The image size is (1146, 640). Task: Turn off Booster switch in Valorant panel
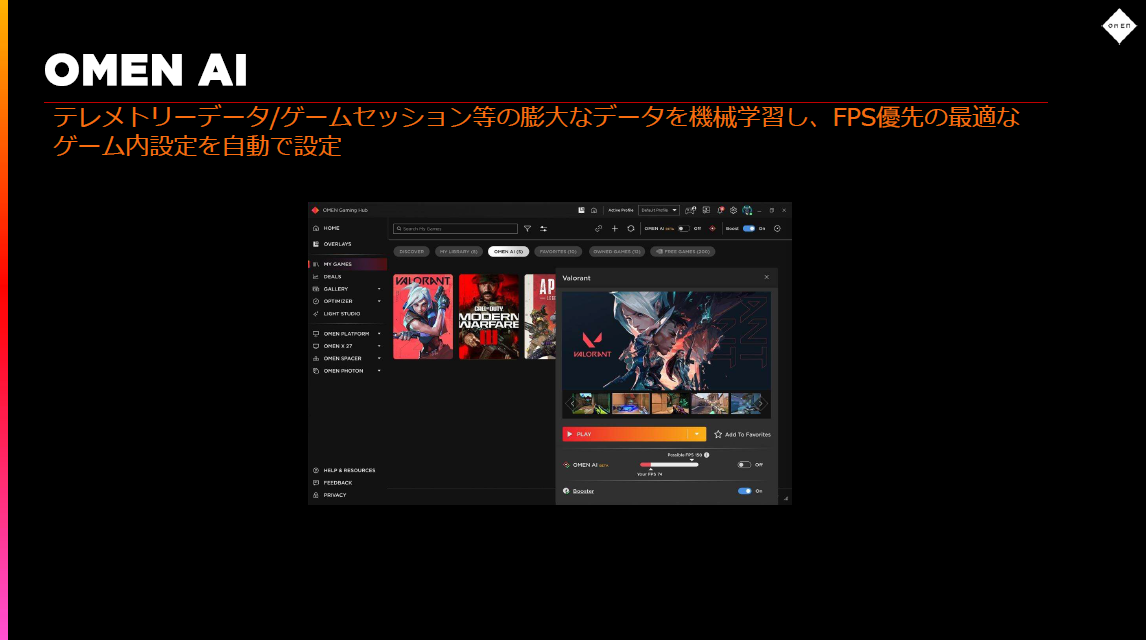click(x=744, y=491)
